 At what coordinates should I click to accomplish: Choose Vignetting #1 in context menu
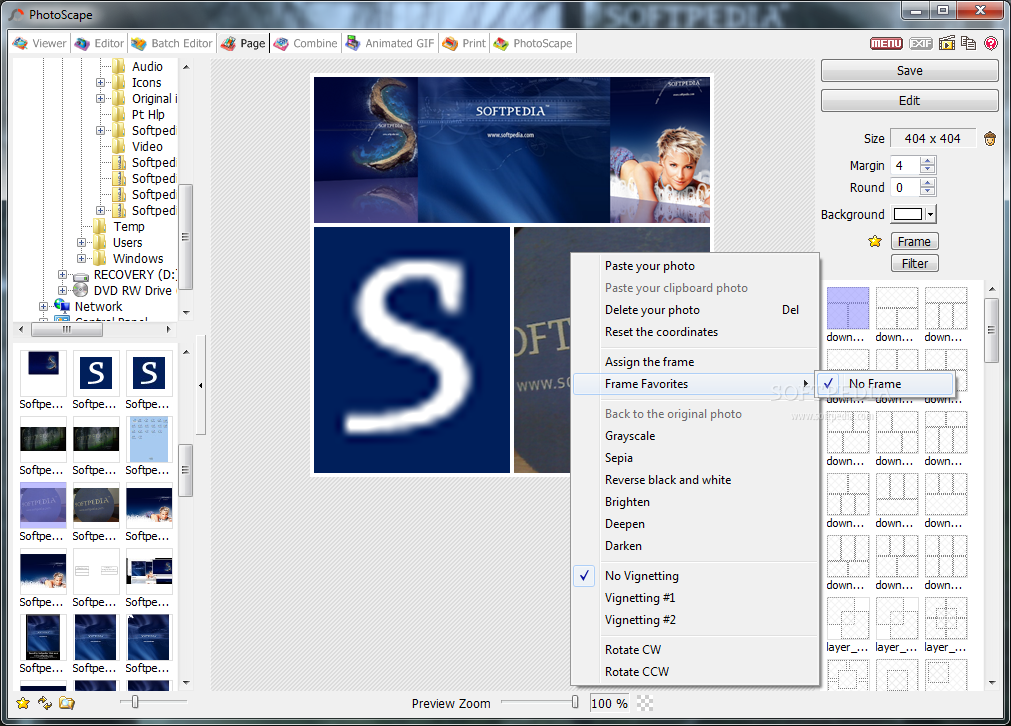(x=640, y=598)
